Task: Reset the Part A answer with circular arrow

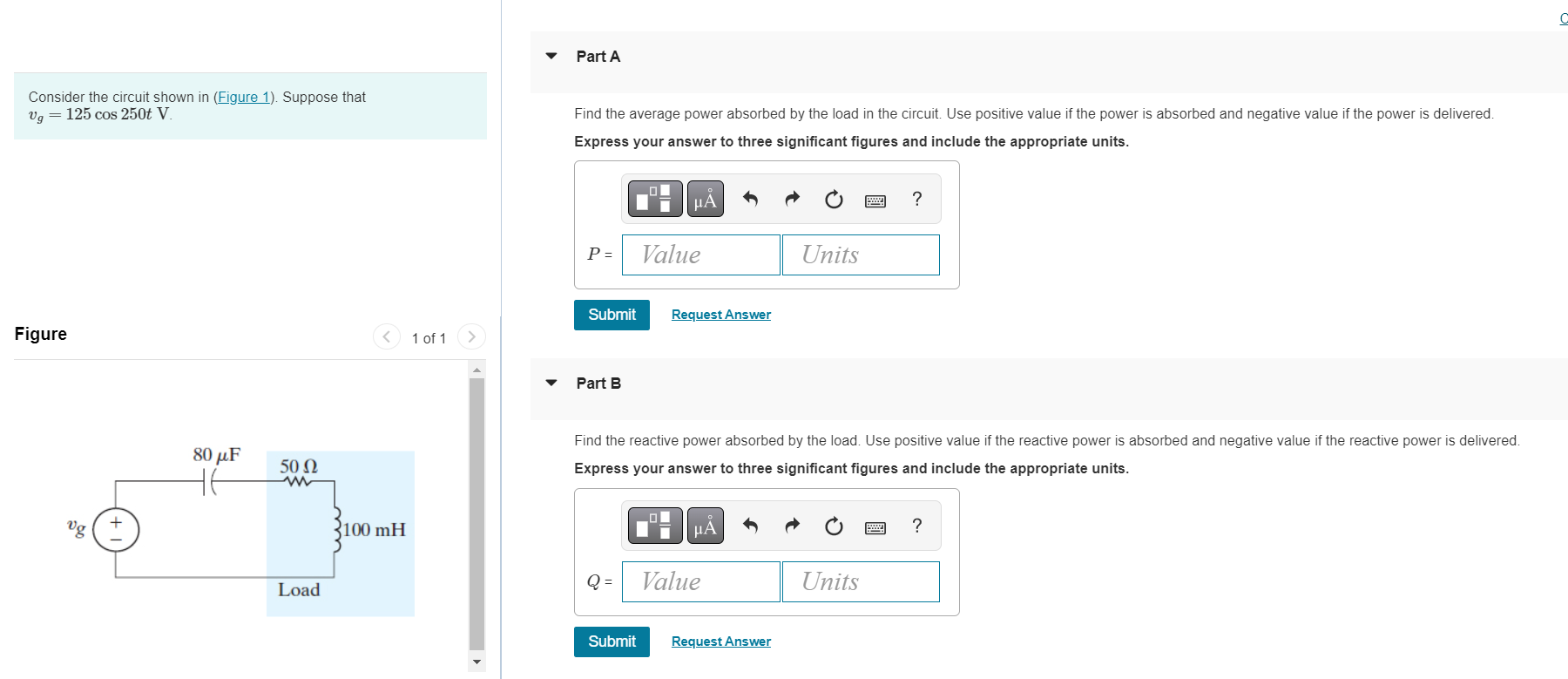Action: pyautogui.click(x=834, y=200)
